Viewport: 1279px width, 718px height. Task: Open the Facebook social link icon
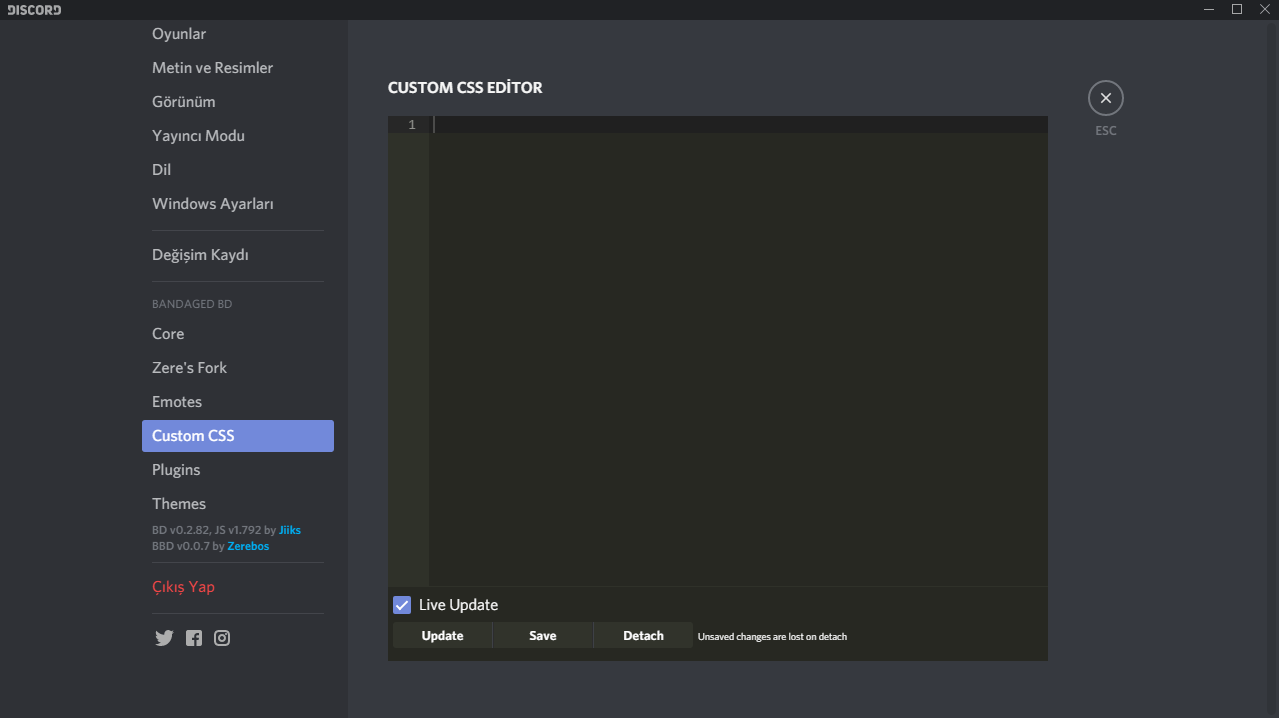(194, 638)
